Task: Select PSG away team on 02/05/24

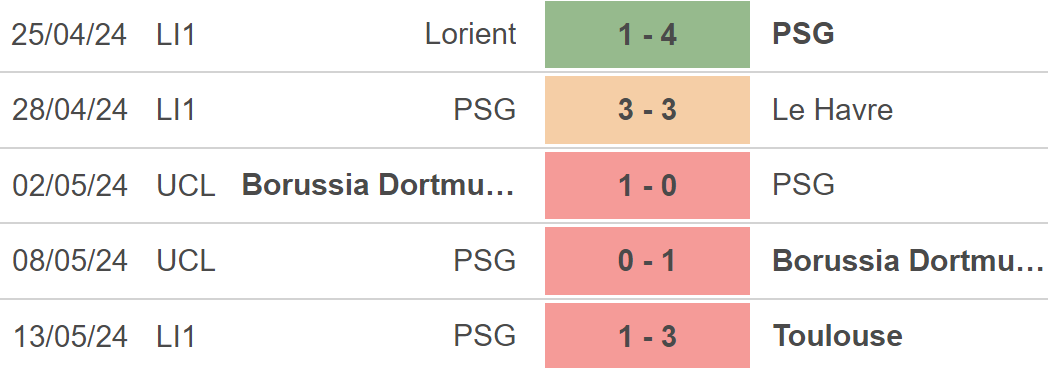Action: pyautogui.click(x=803, y=185)
